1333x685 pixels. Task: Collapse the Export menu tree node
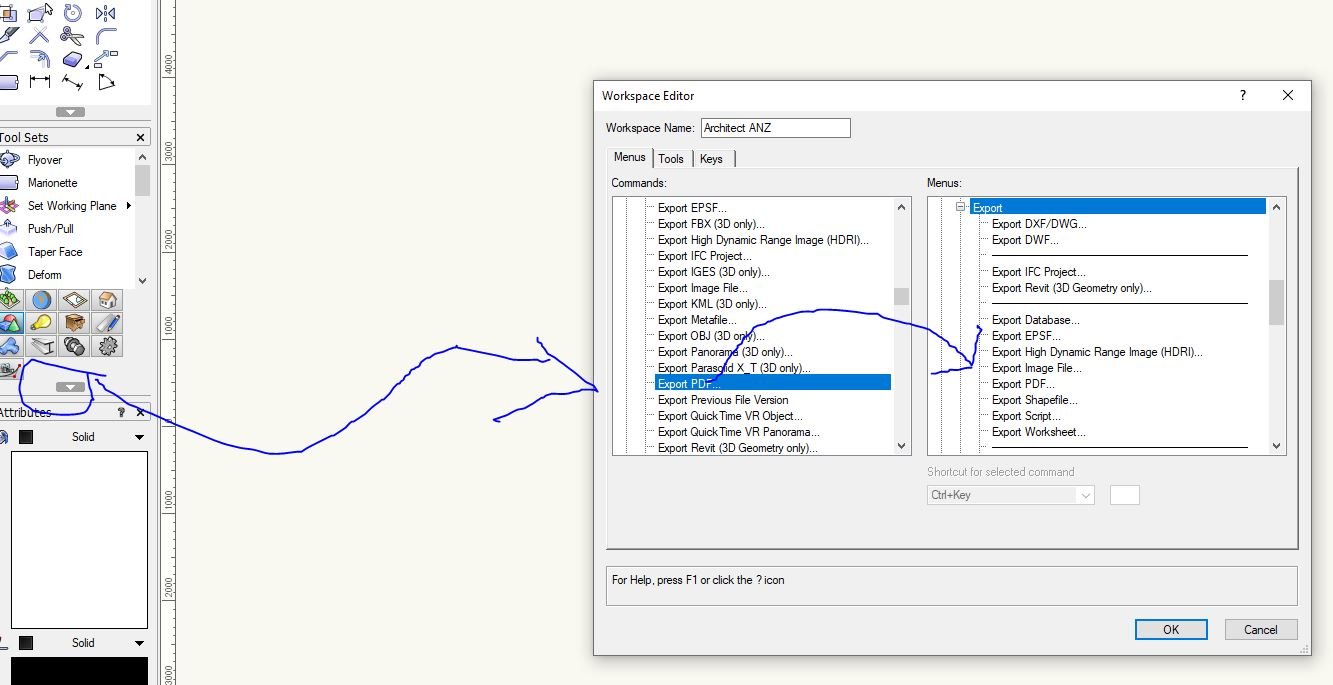pyautogui.click(x=961, y=207)
